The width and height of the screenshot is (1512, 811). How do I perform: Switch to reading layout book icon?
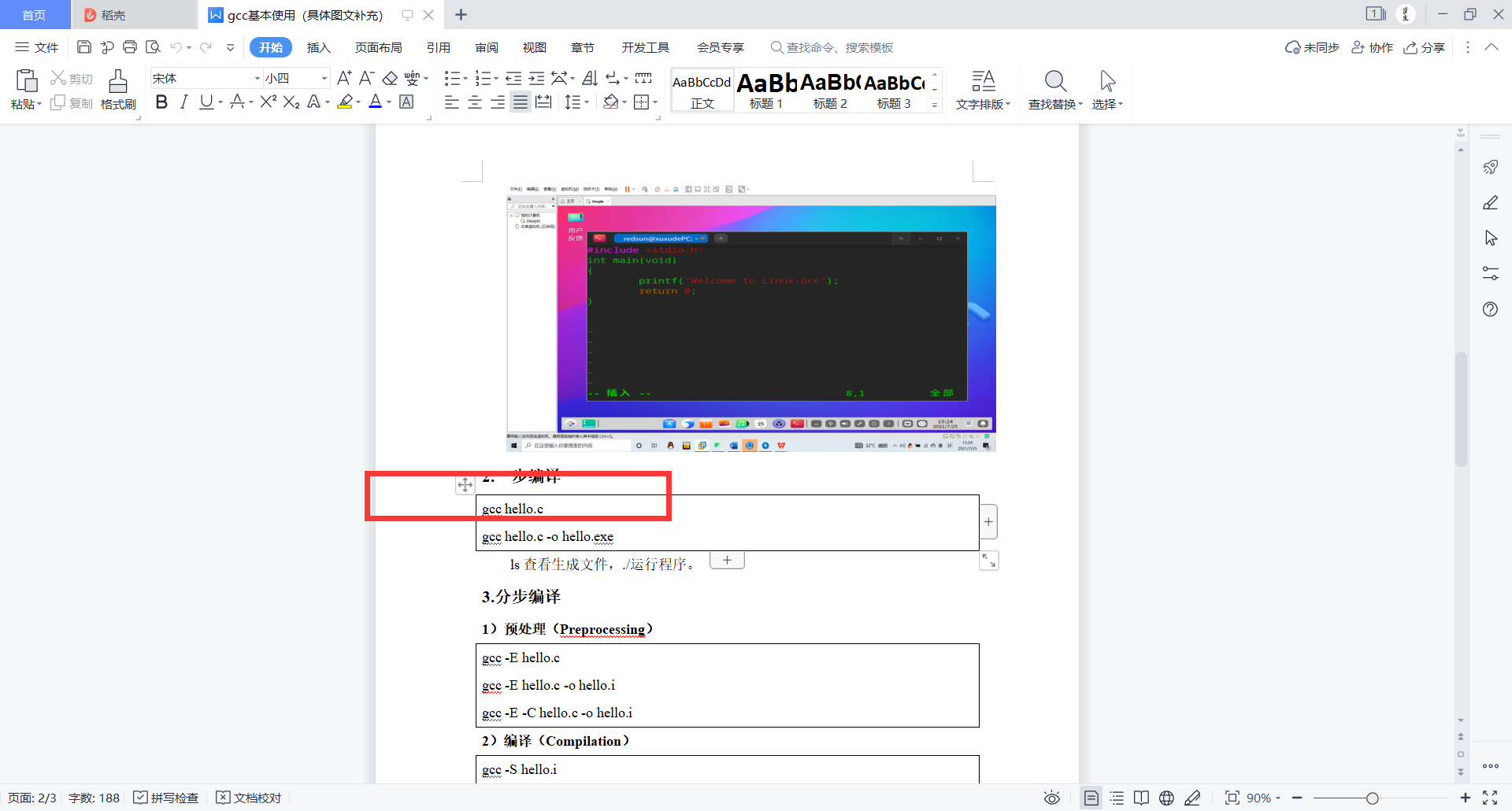tap(1141, 798)
